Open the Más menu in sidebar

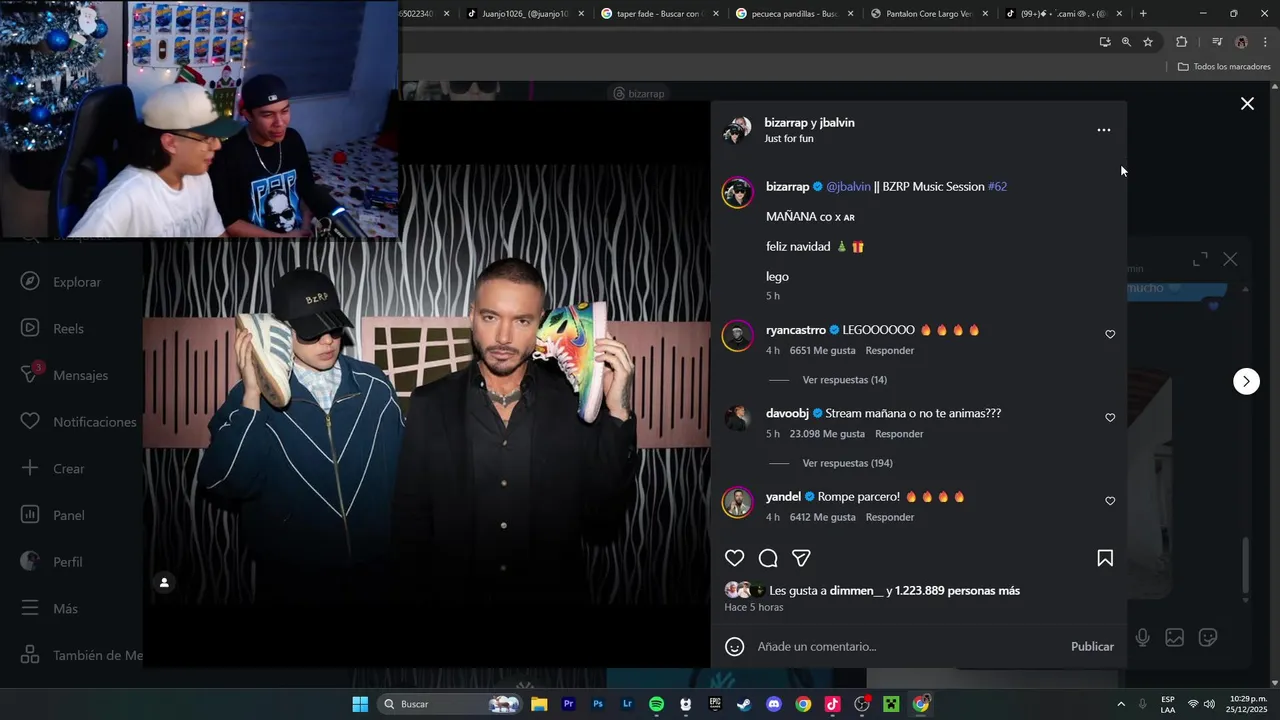click(x=50, y=608)
